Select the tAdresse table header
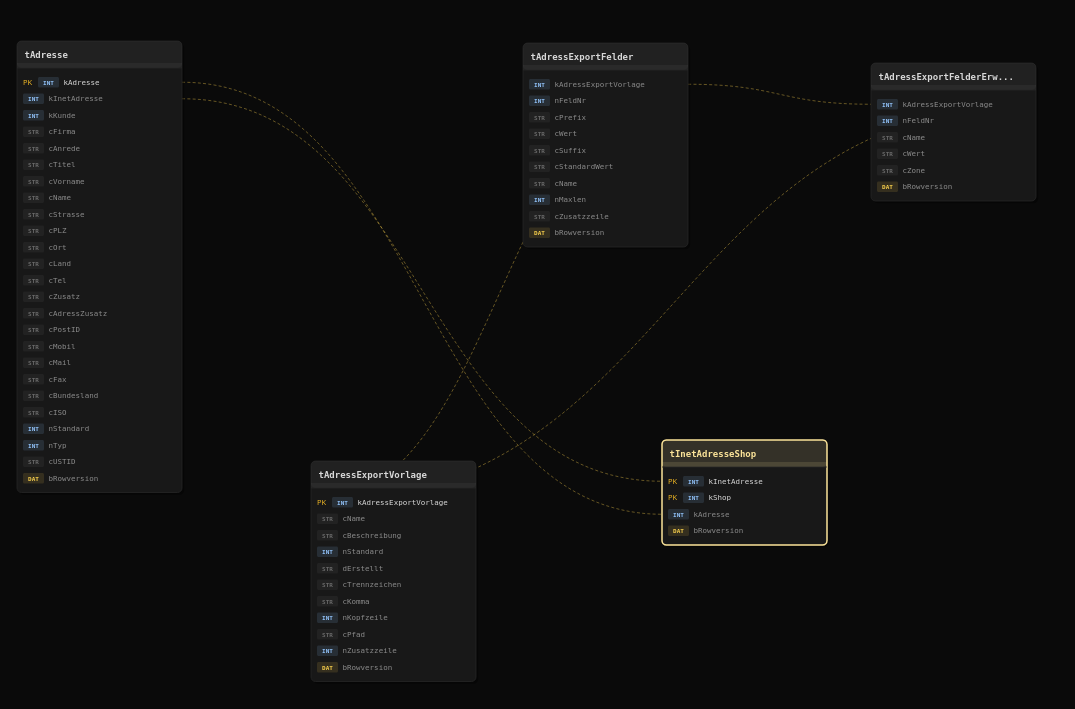The image size is (1075, 709). tap(99, 55)
